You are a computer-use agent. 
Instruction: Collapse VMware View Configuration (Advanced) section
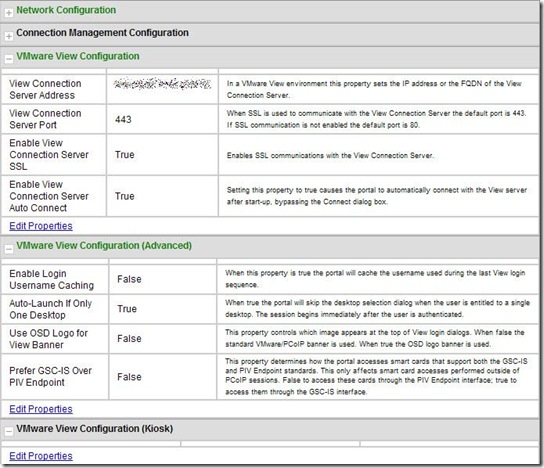[9, 249]
